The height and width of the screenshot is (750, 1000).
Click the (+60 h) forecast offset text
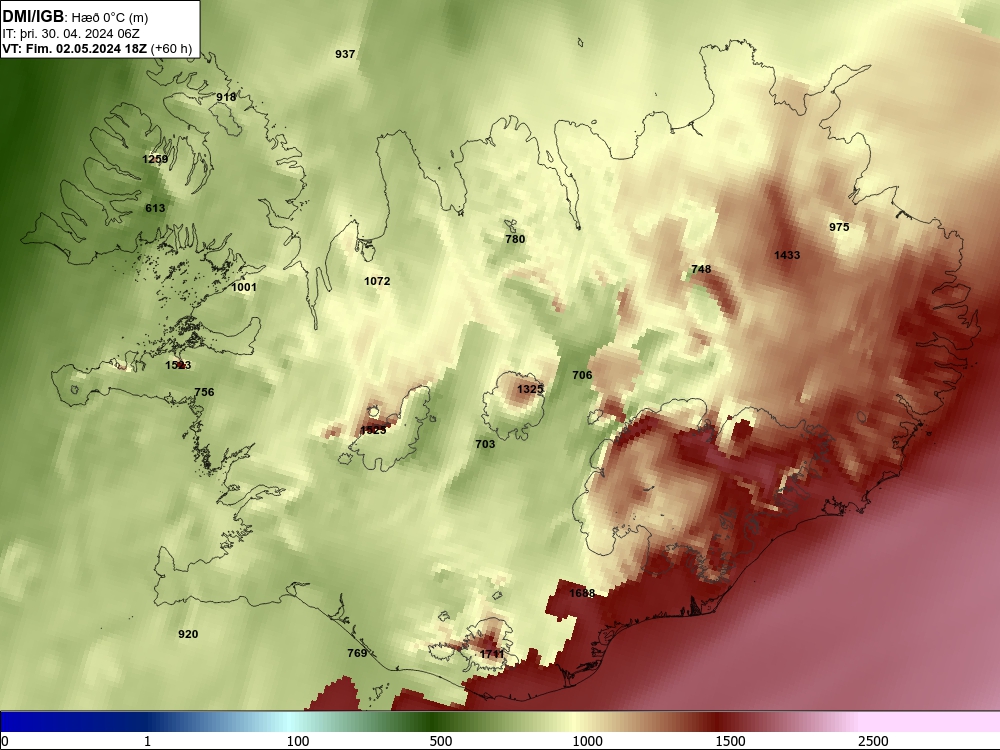172,49
